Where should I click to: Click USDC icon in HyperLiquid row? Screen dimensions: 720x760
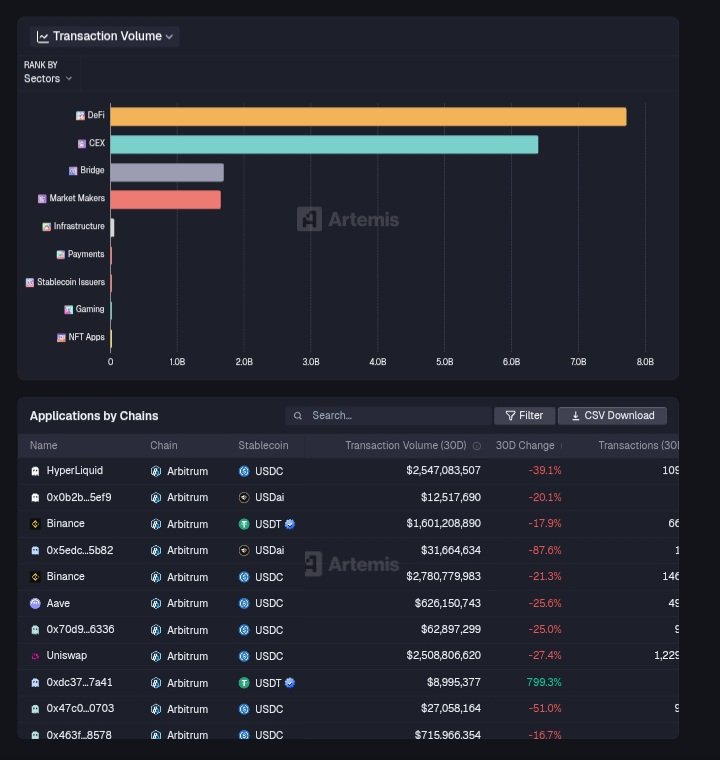244,471
